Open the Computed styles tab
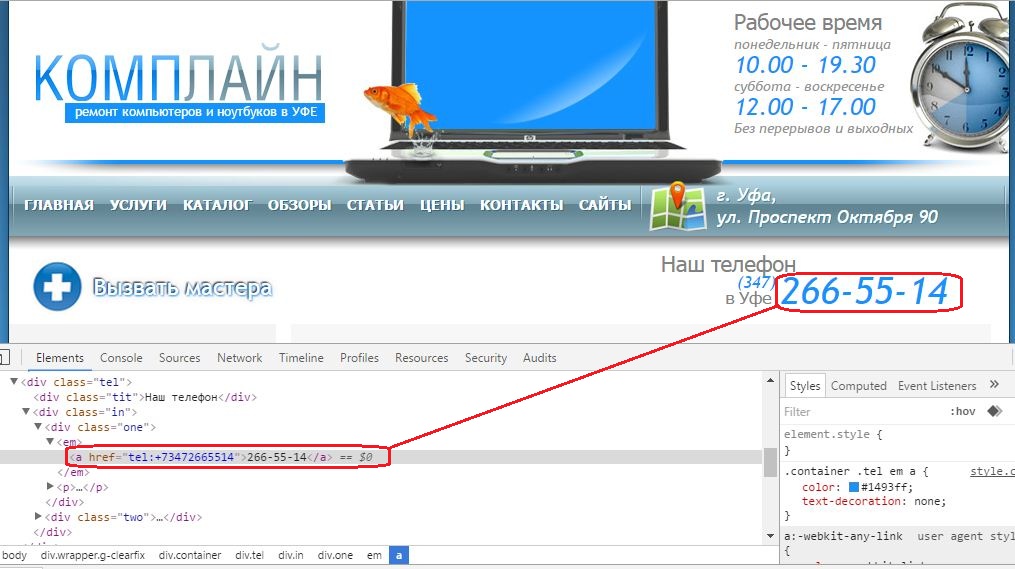The width and height of the screenshot is (1015, 569). [858, 386]
